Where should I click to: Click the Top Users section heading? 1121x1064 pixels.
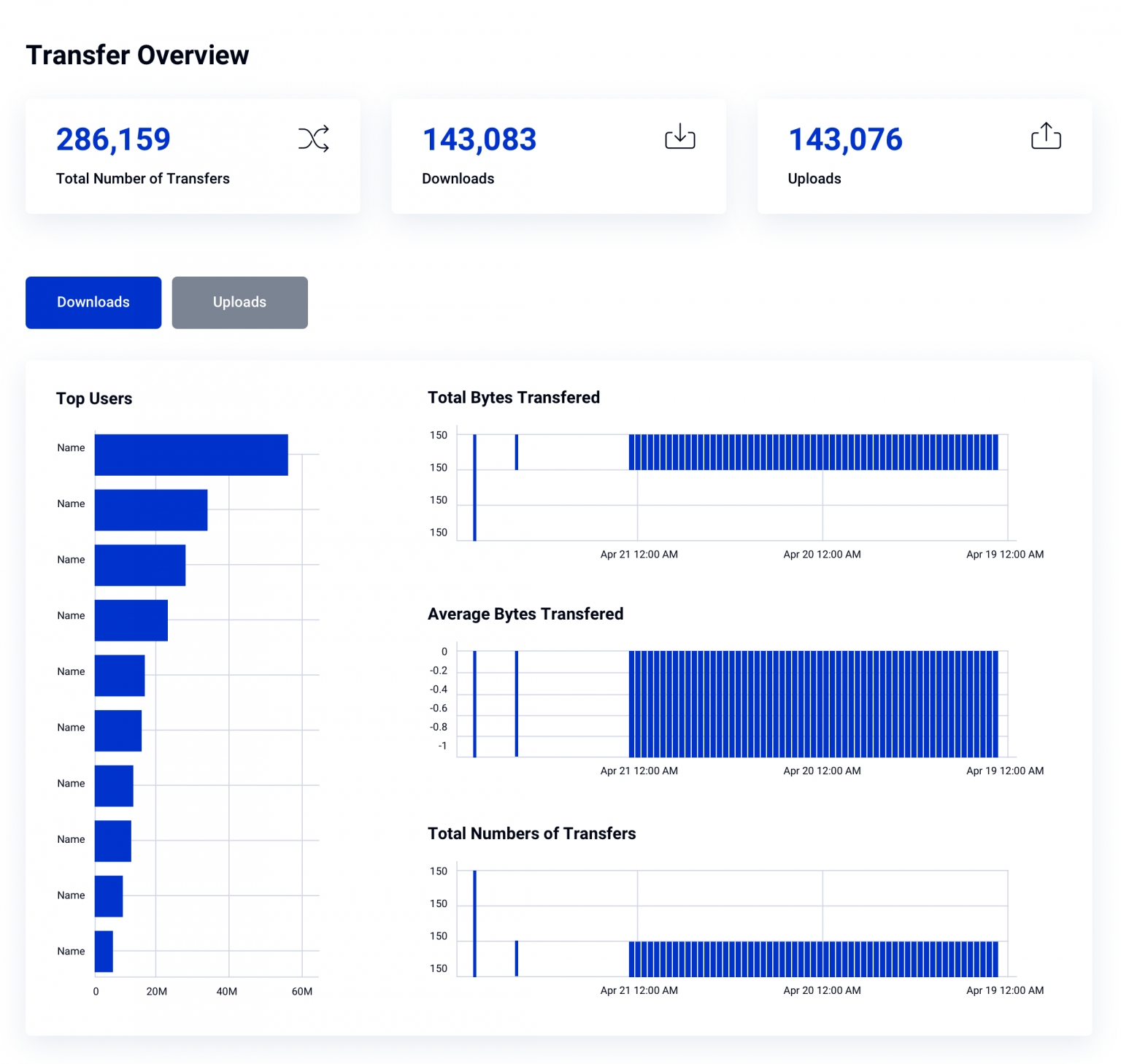(x=94, y=398)
